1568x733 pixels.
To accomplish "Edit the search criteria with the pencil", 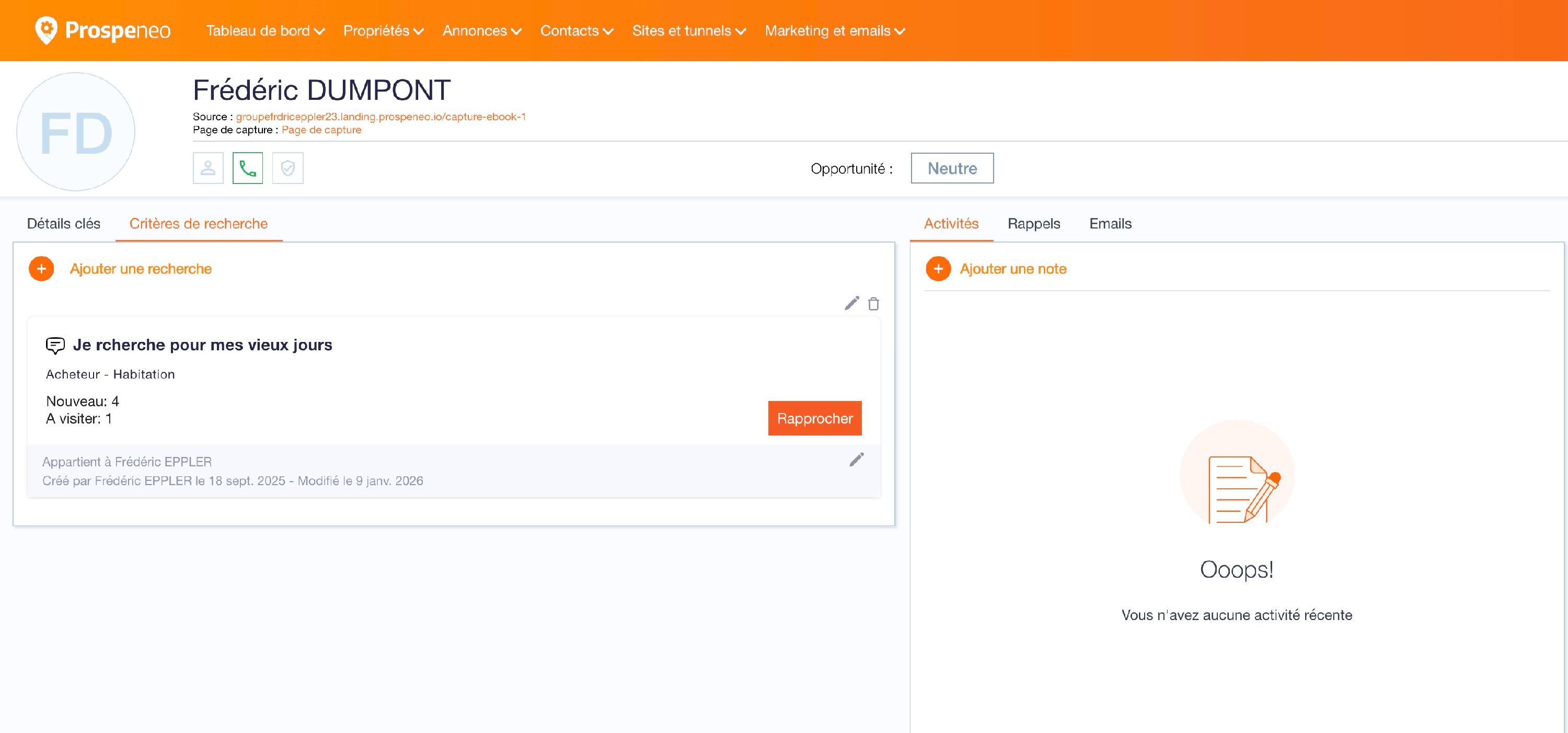I will [851, 303].
